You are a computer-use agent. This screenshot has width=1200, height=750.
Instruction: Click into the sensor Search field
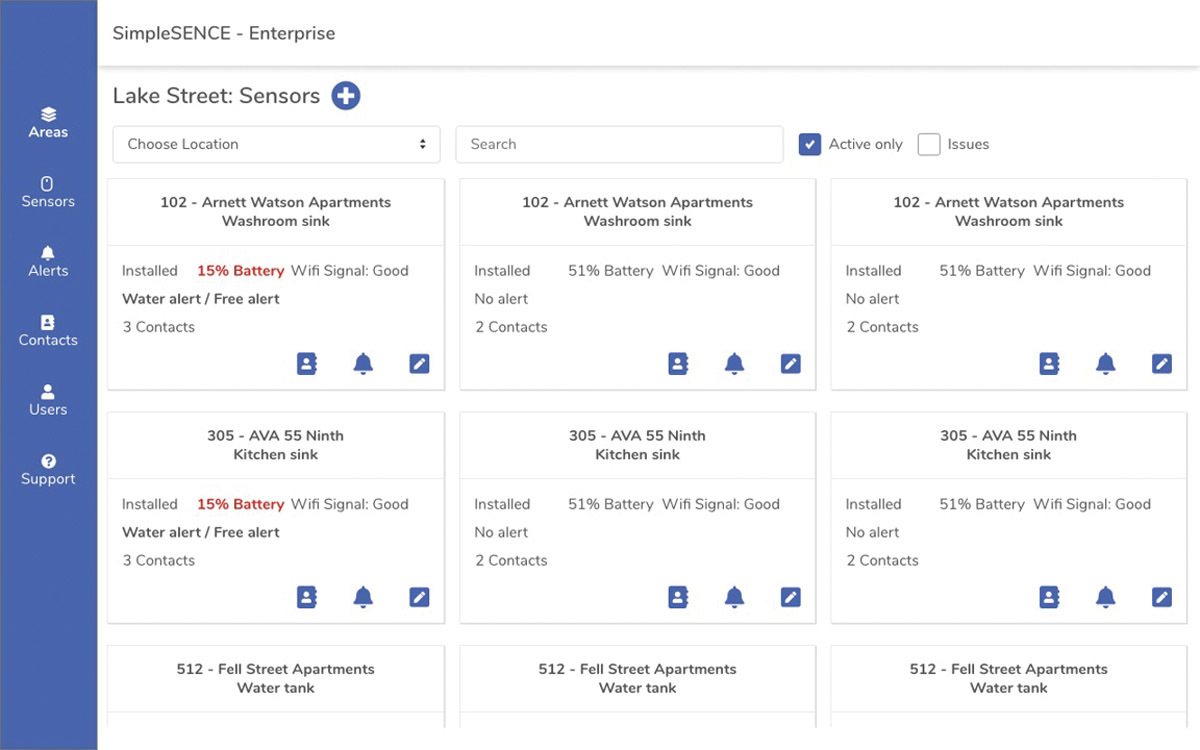click(619, 144)
